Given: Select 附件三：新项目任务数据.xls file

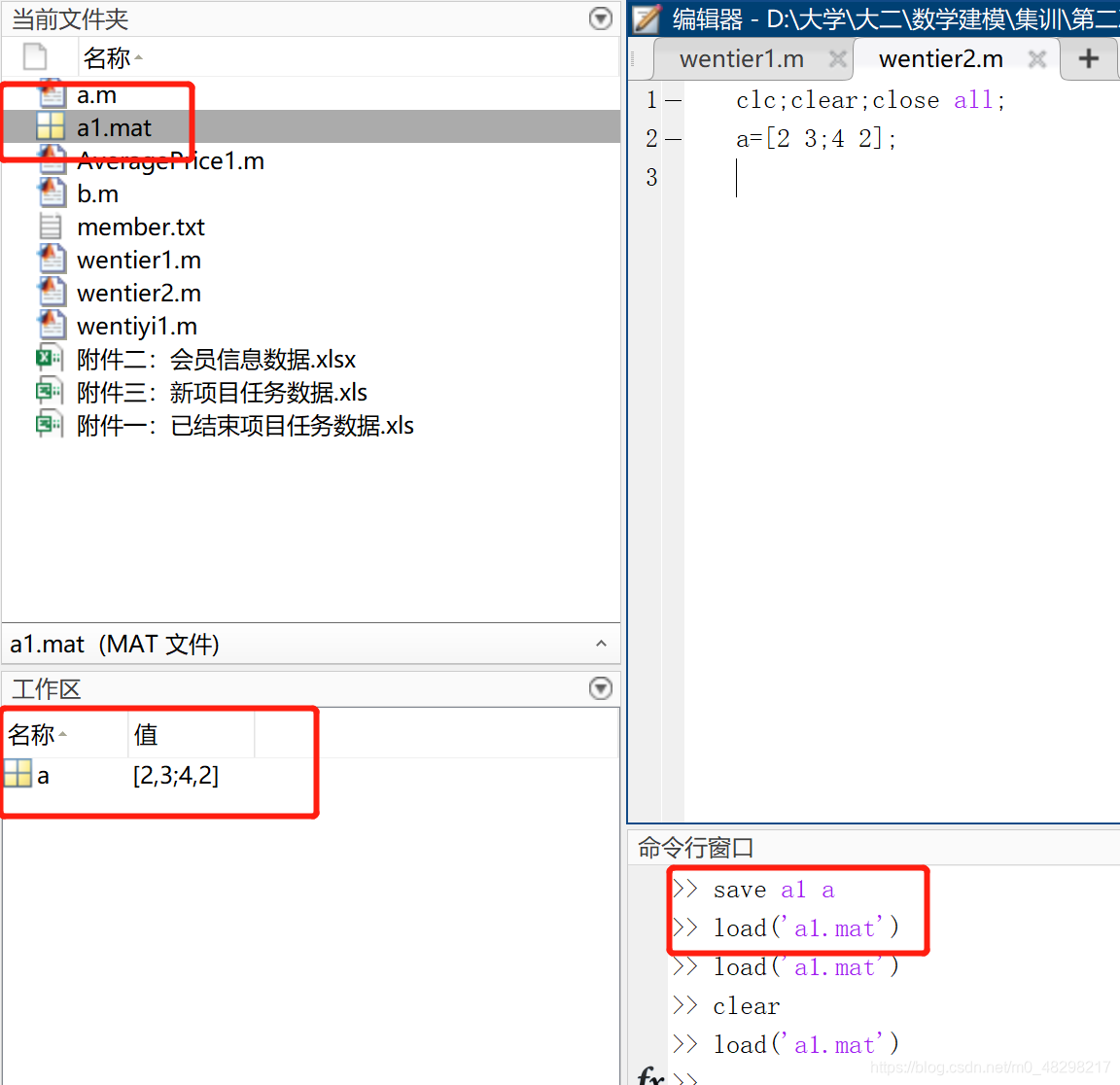Looking at the screenshot, I should [x=222, y=392].
